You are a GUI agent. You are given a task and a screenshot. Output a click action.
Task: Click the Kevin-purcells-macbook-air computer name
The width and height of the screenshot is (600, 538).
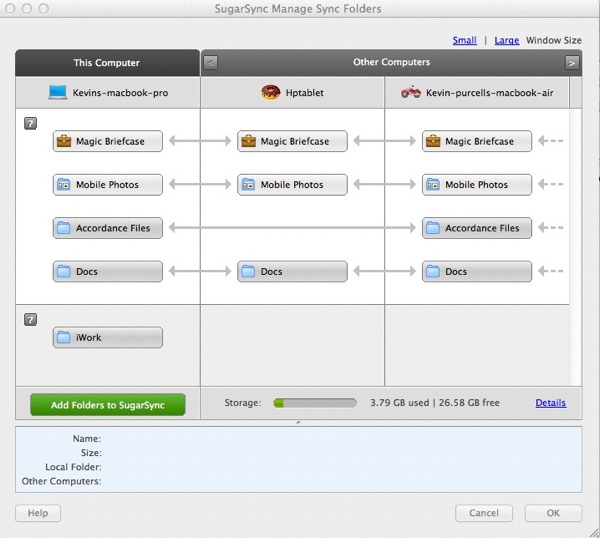(490, 93)
